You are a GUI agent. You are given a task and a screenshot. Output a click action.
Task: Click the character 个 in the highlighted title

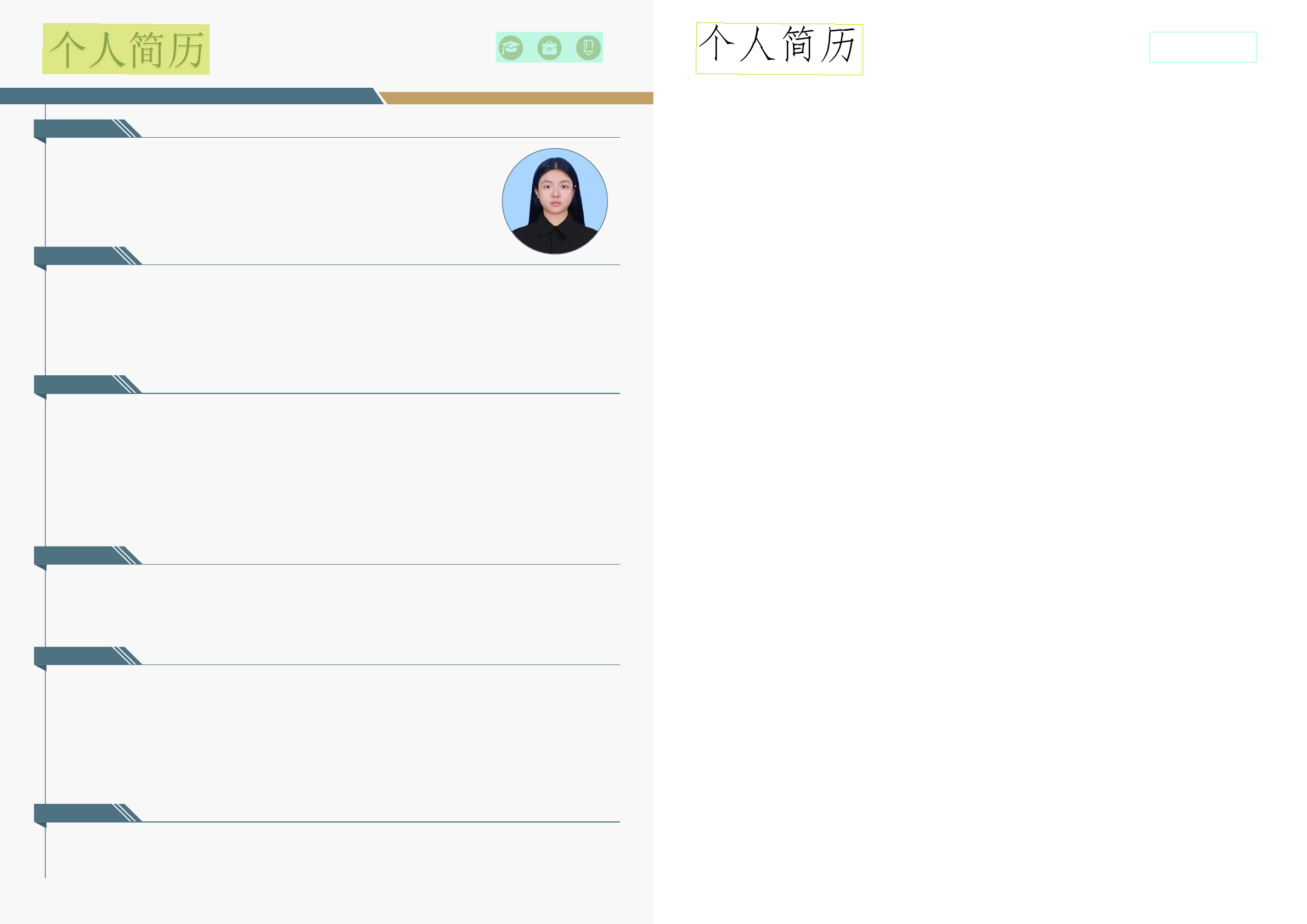(x=67, y=49)
